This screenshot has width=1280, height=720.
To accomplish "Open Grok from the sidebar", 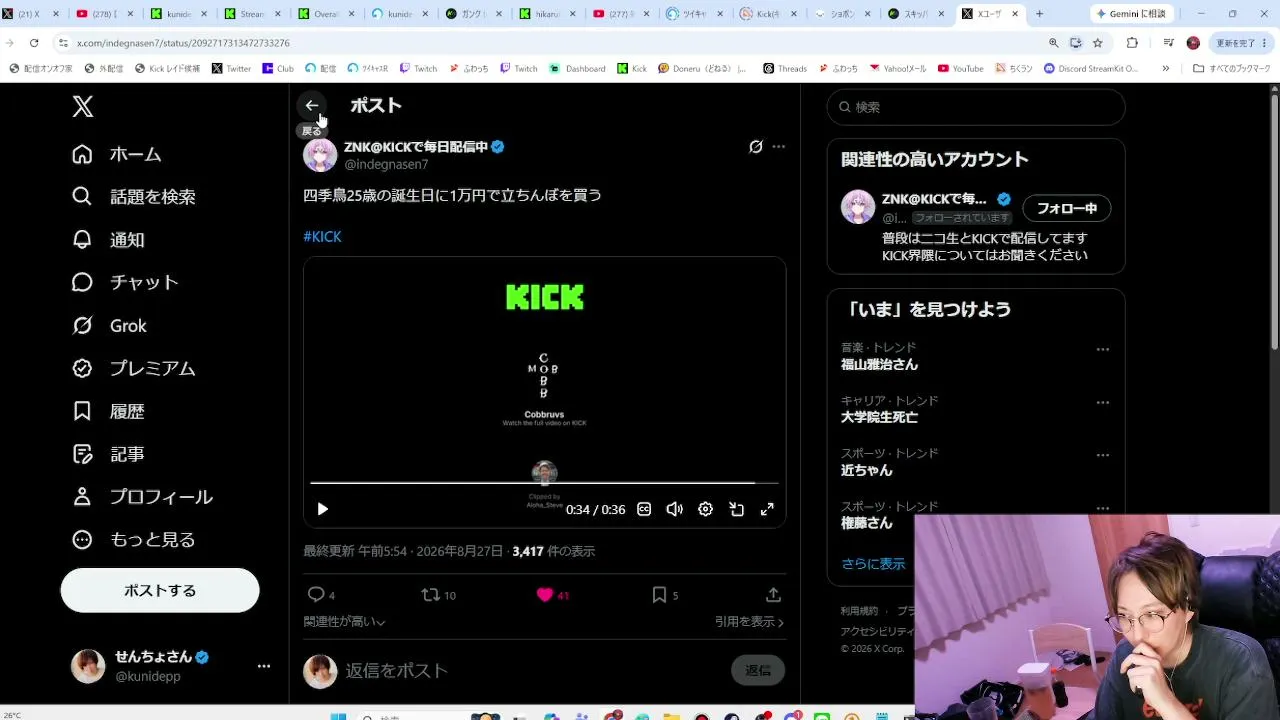I will click(110, 326).
